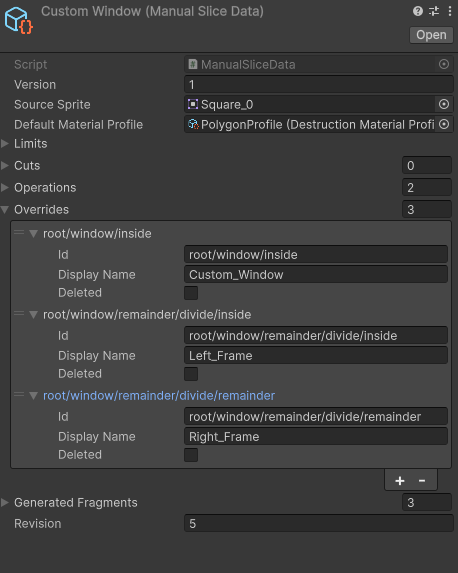
Task: Click the Display Name field Left_Frame
Action: (x=316, y=356)
